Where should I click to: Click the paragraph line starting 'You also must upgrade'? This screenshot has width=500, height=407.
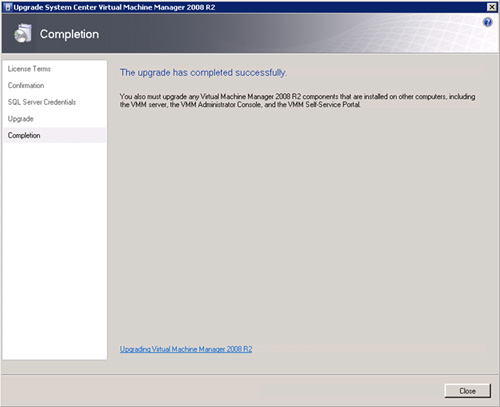coord(297,96)
